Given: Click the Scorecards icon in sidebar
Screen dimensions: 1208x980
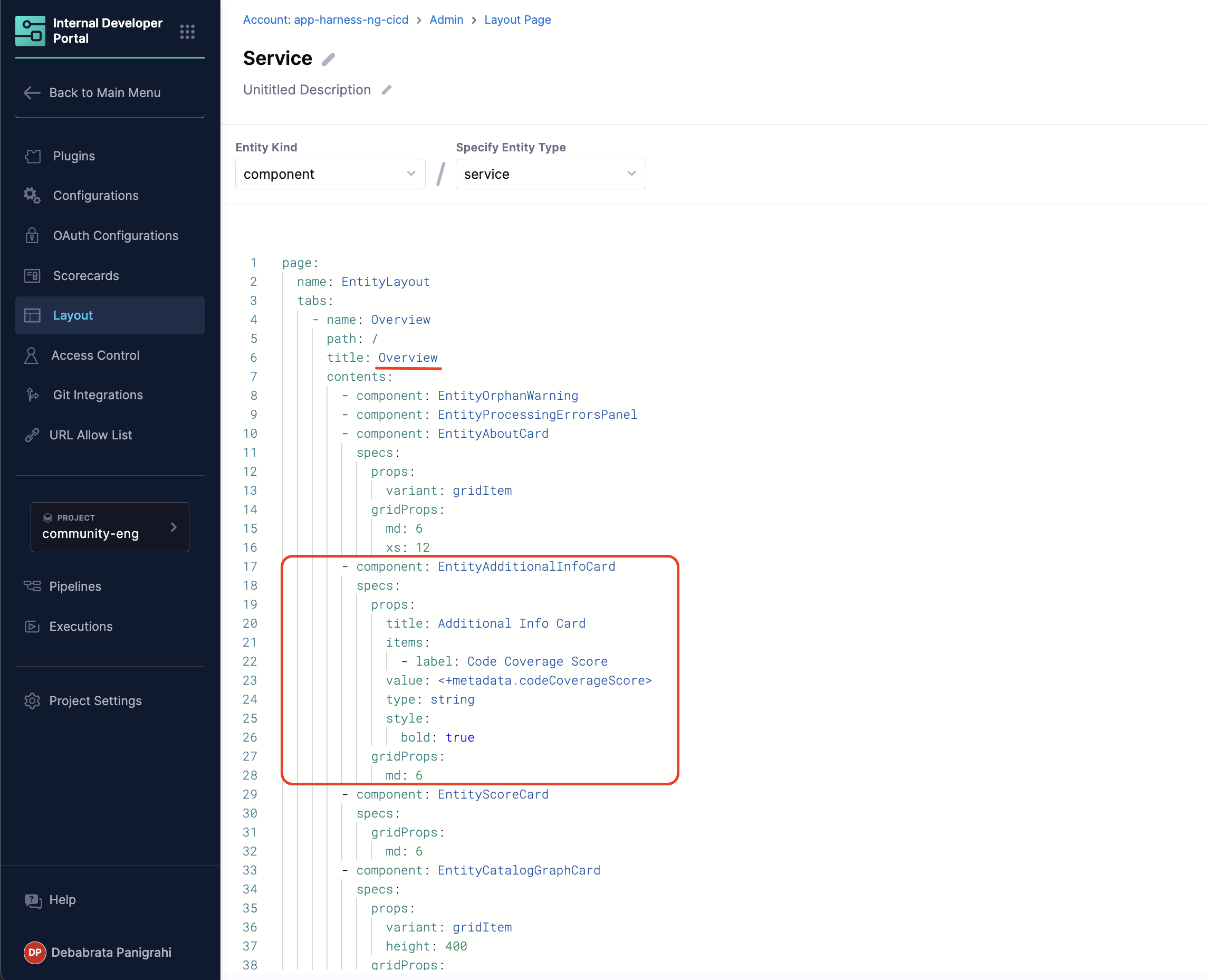Looking at the screenshot, I should point(32,275).
